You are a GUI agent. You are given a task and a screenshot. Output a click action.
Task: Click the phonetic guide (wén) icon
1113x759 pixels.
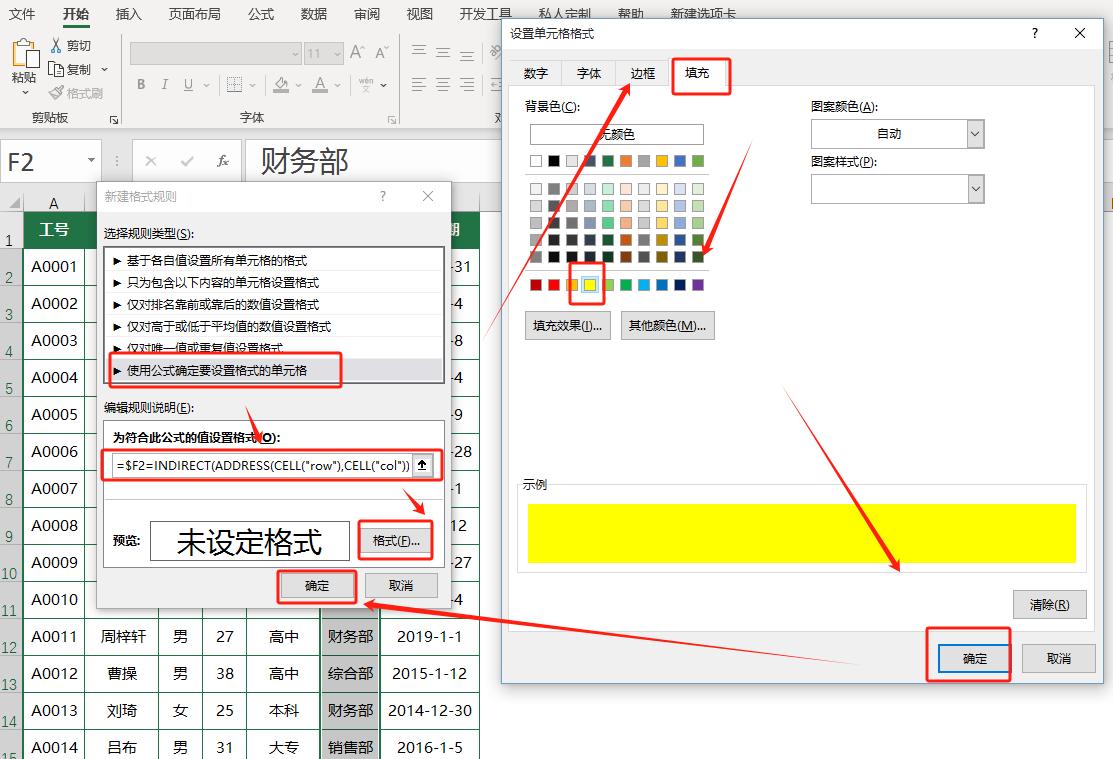click(x=366, y=84)
